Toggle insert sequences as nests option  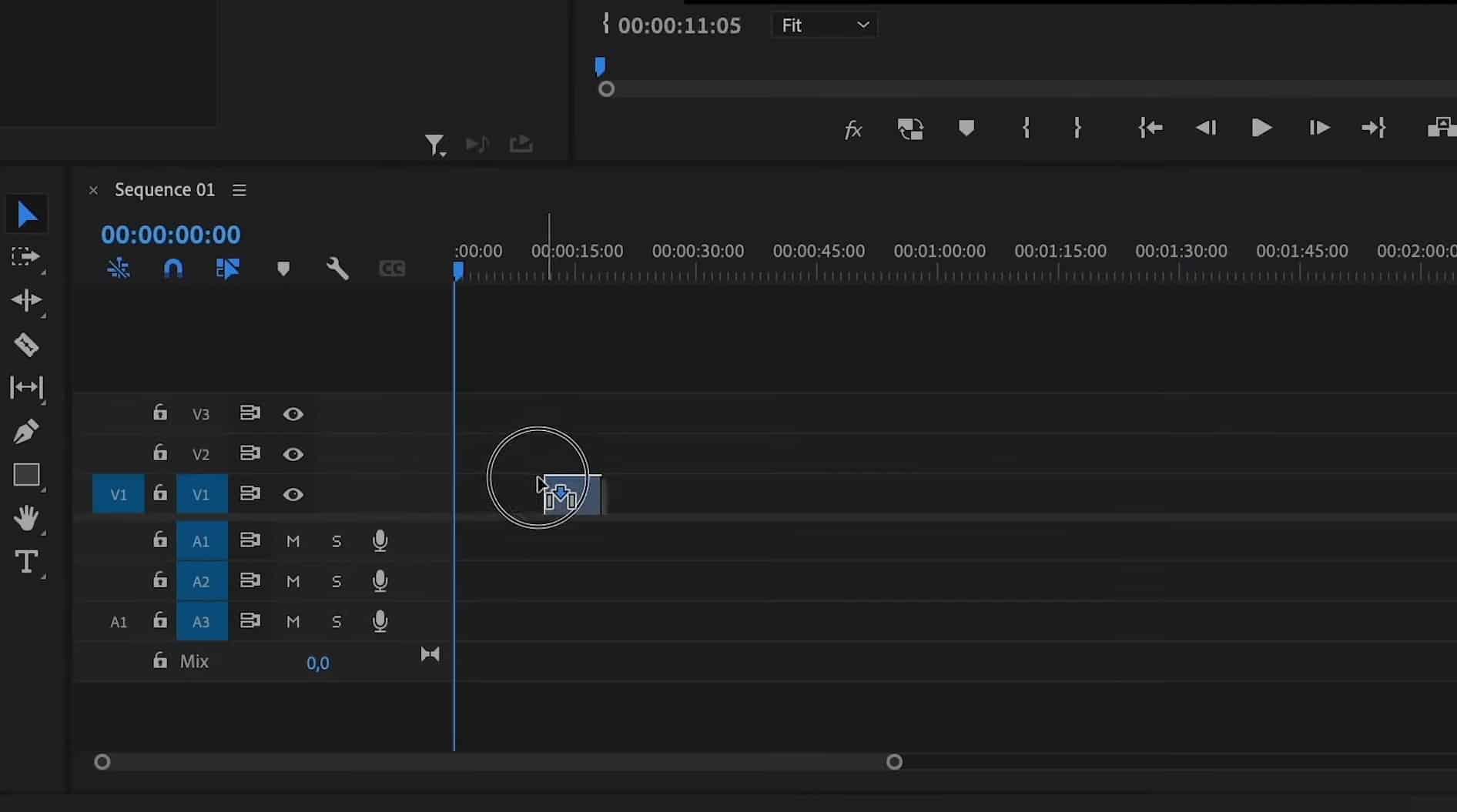click(119, 269)
